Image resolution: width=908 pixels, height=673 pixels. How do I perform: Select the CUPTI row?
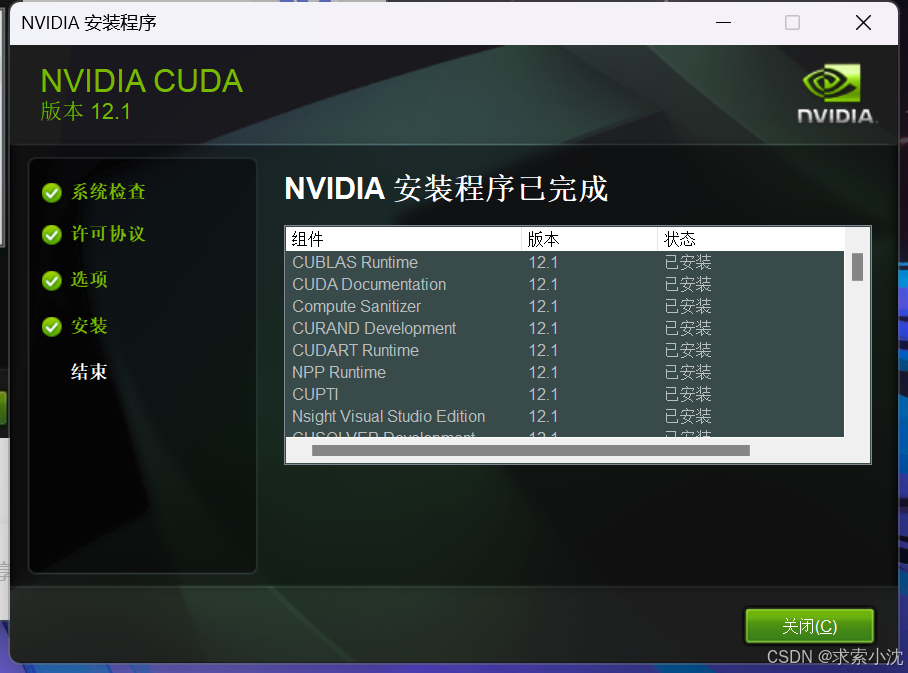pyautogui.click(x=565, y=394)
